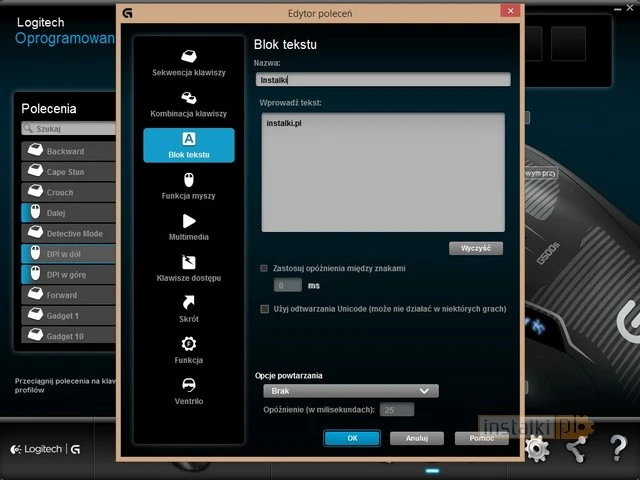Close the Edytor poleceń dialog
The height and width of the screenshot is (480, 640).
point(510,11)
